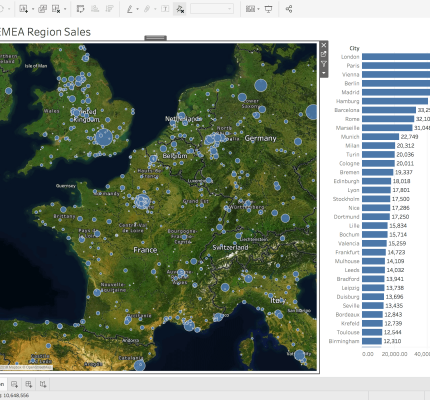Expand the clear sheet options arrow
430x400 pixels.
point(65,9)
